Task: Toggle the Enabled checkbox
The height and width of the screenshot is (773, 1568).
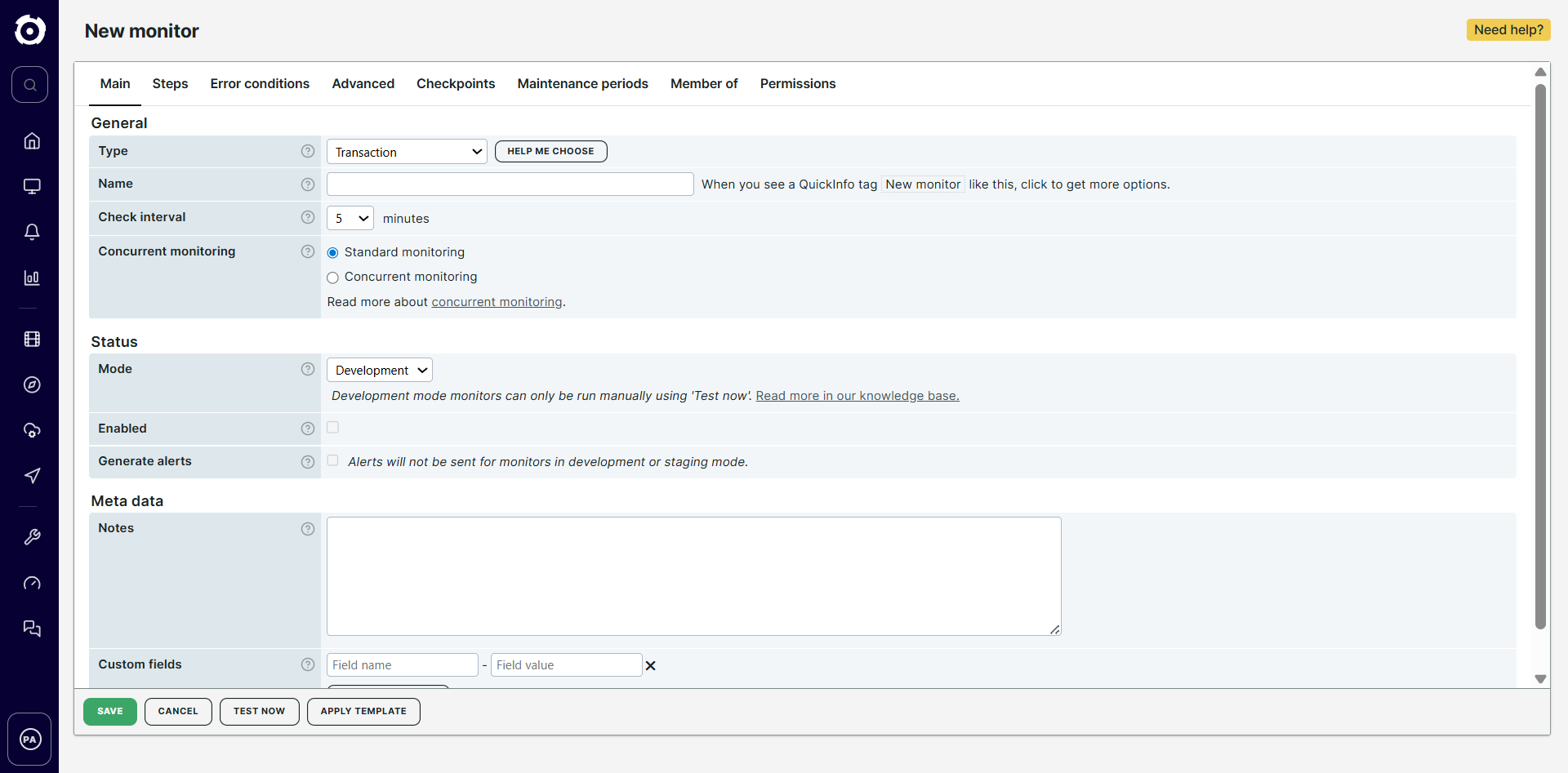Action: (x=333, y=428)
